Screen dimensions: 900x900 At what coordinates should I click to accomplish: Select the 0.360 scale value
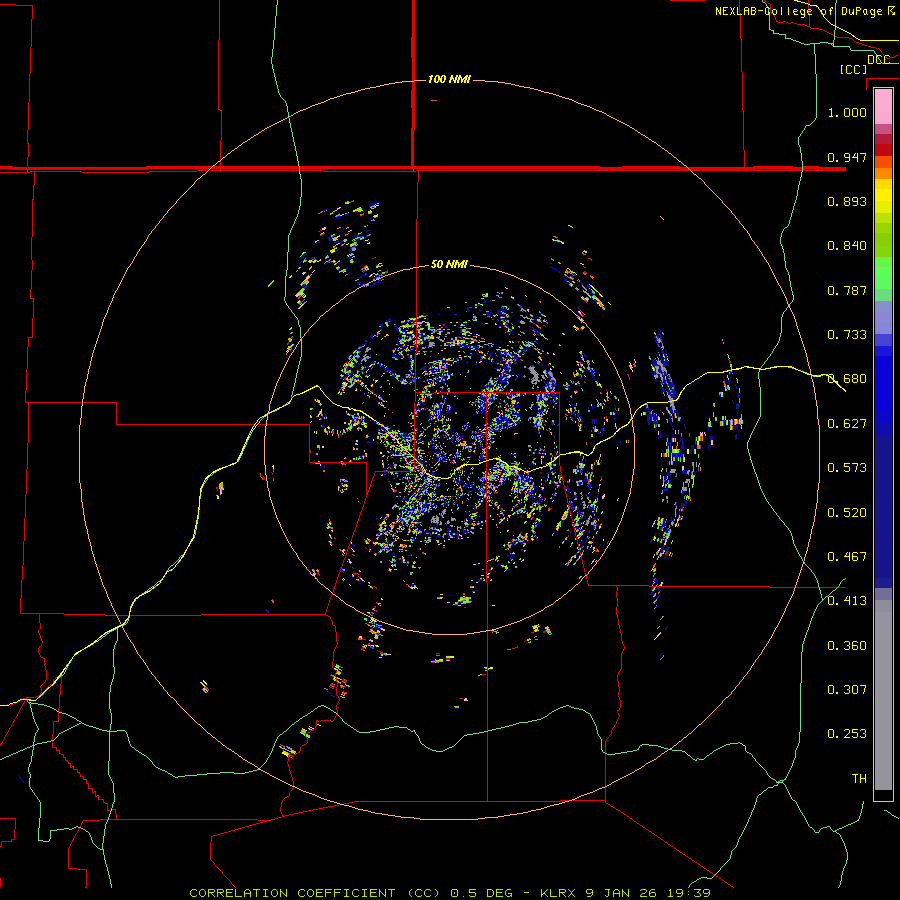[847, 645]
